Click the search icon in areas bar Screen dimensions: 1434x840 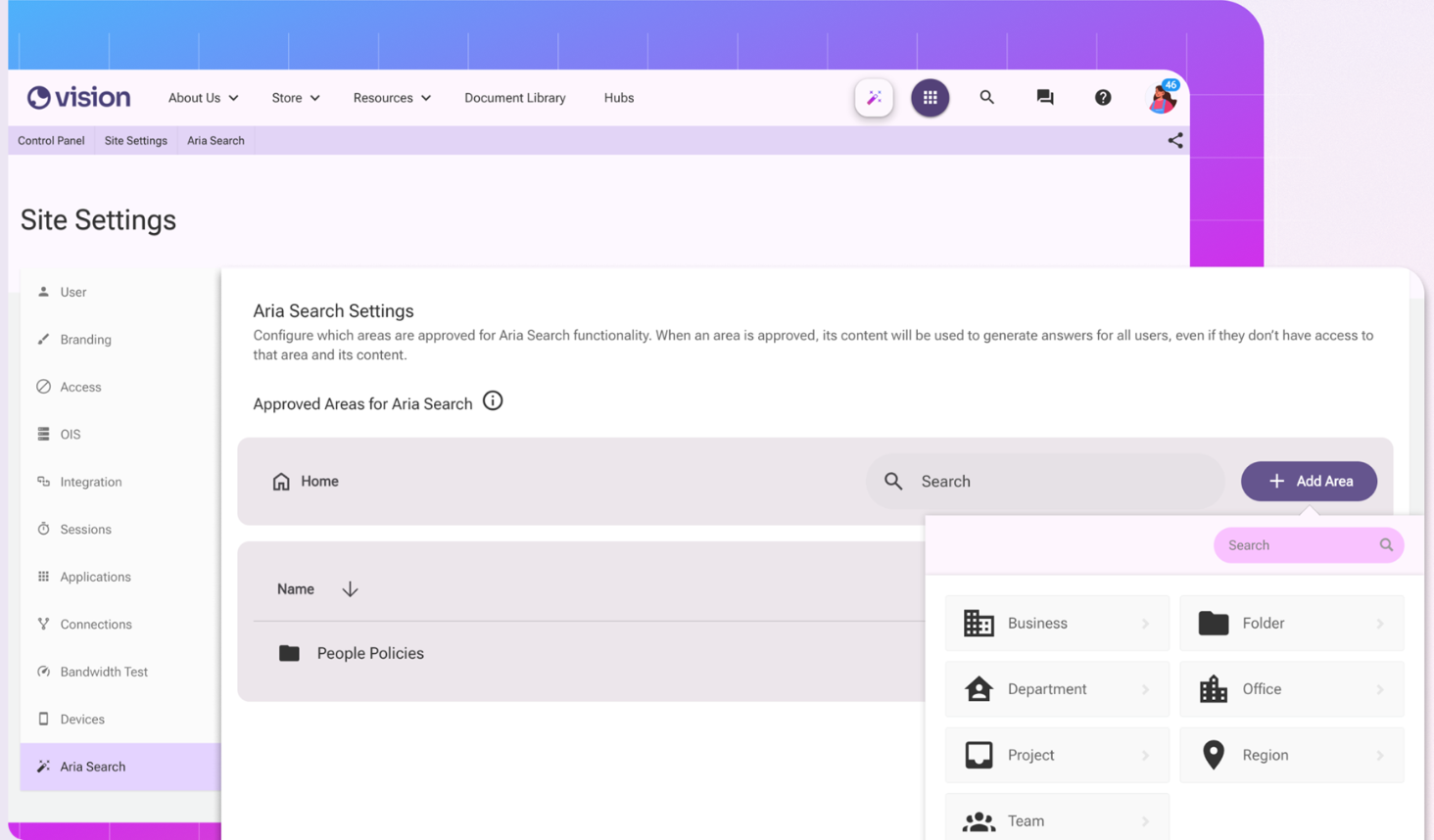click(x=893, y=482)
